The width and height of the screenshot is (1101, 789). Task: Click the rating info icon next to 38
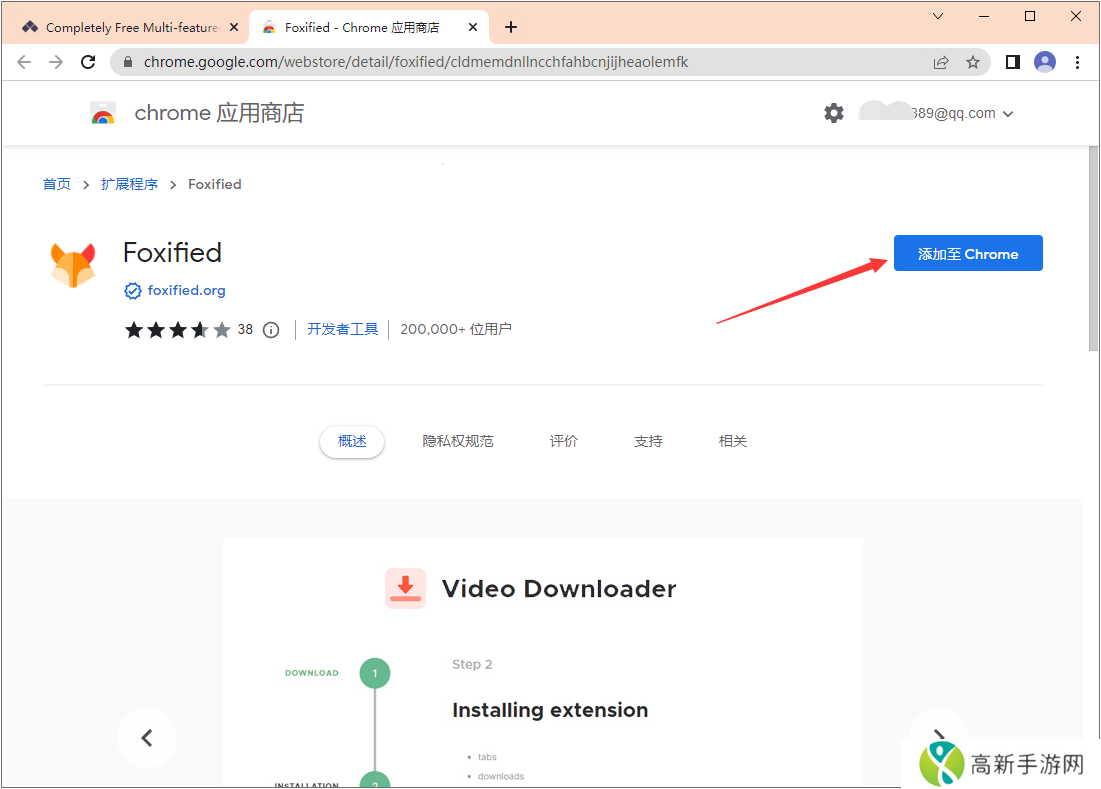tap(271, 329)
